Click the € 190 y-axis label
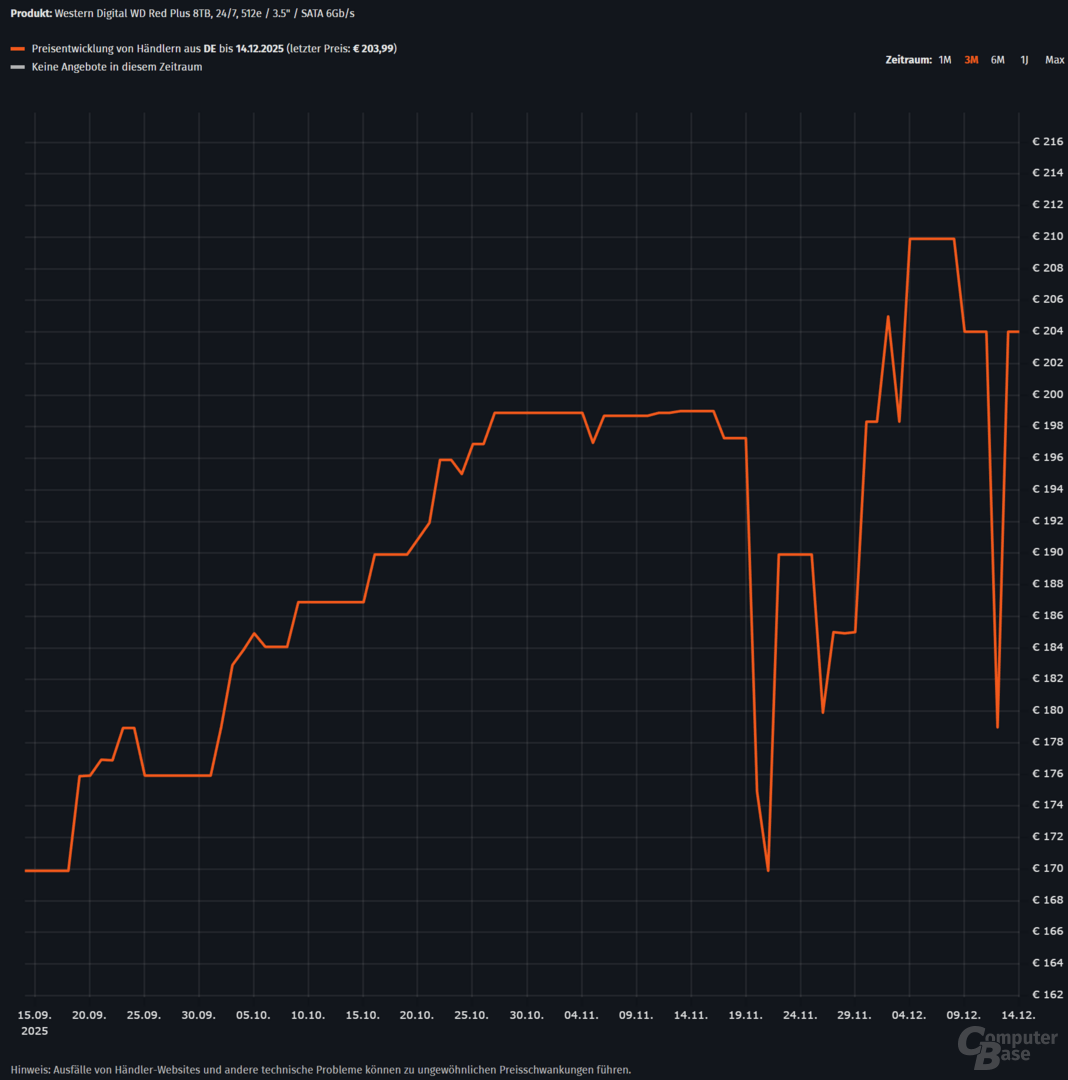The height and width of the screenshot is (1080, 1068). 1047,553
